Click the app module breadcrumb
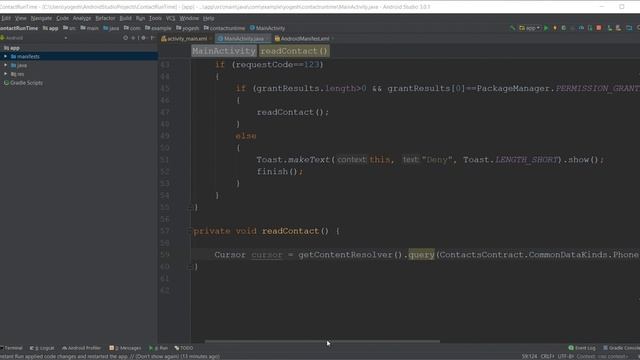 coord(50,28)
